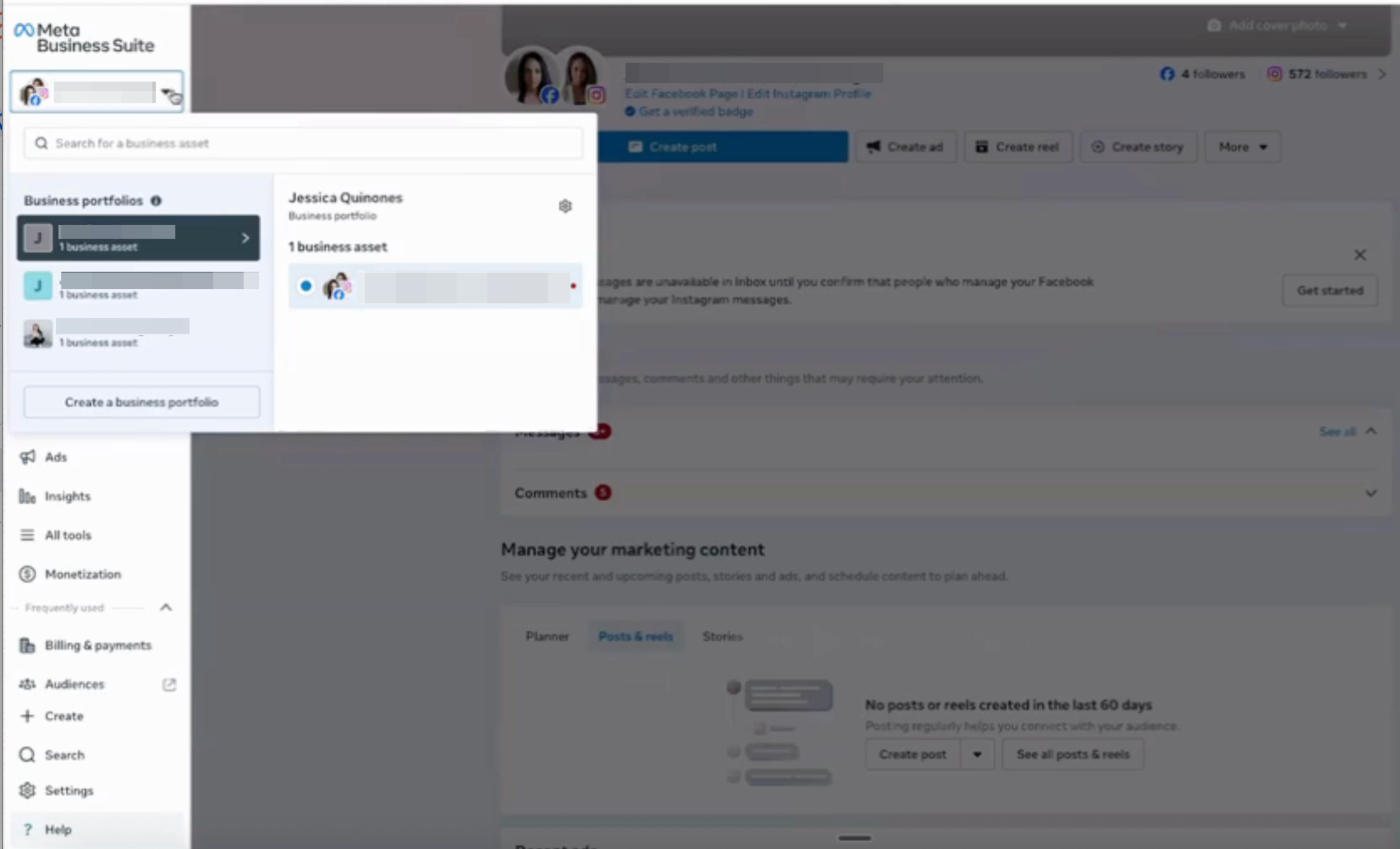This screenshot has height=849, width=1400.
Task: Dismiss the inbox notice with the X
Action: [x=1360, y=255]
